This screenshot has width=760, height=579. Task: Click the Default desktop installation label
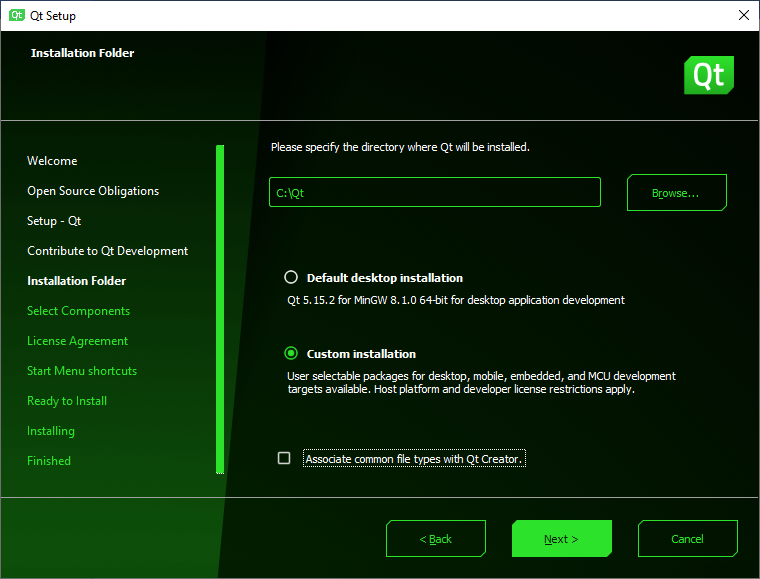pos(385,278)
